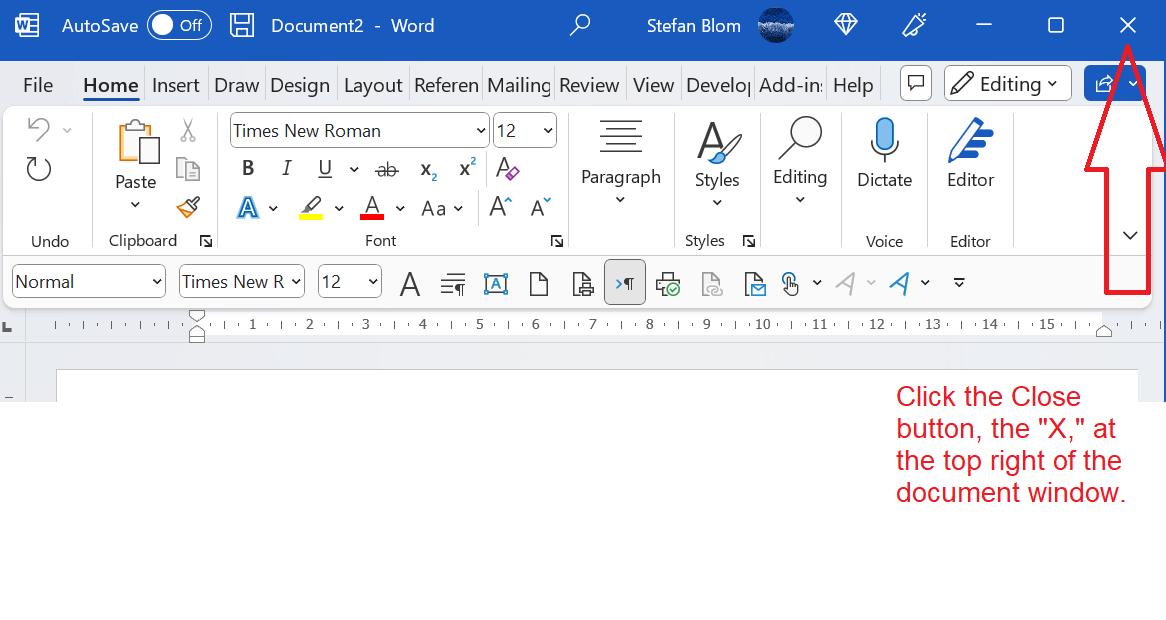Click the Format Painter icon
The height and width of the screenshot is (620, 1166).
[x=186, y=207]
